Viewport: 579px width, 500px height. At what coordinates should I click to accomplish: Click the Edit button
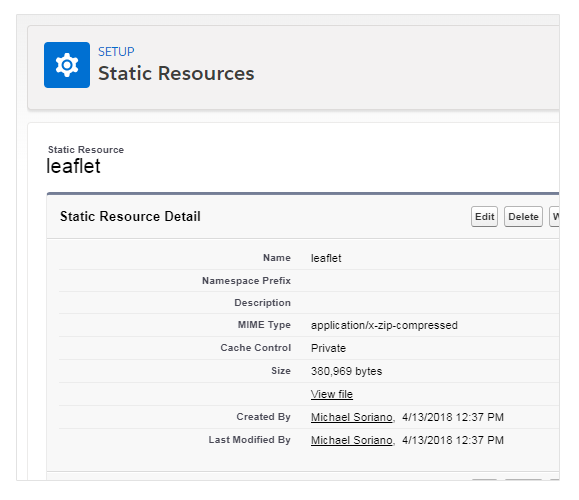(x=484, y=216)
